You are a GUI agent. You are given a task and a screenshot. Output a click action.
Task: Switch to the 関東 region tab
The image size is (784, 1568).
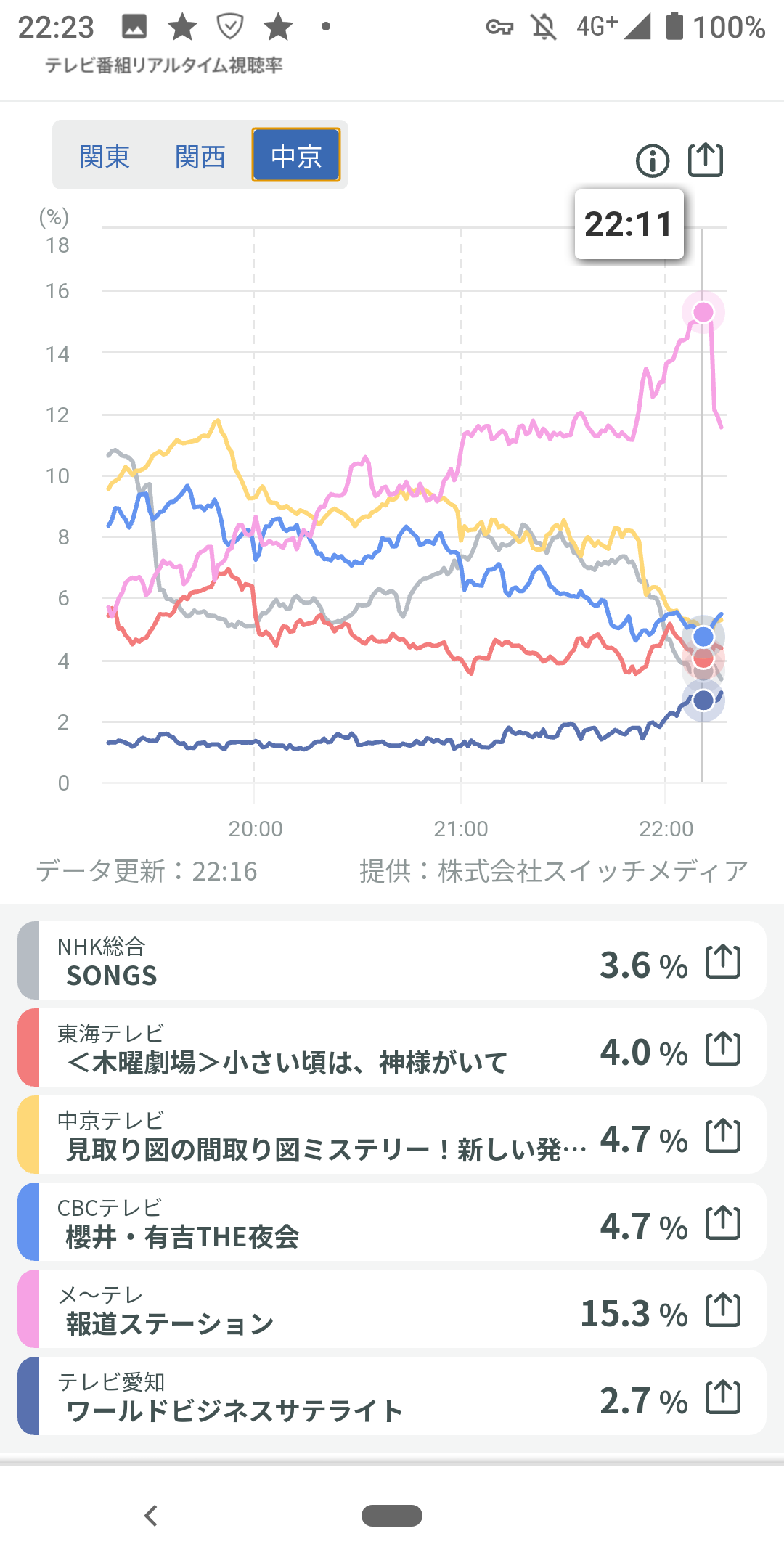[x=105, y=156]
